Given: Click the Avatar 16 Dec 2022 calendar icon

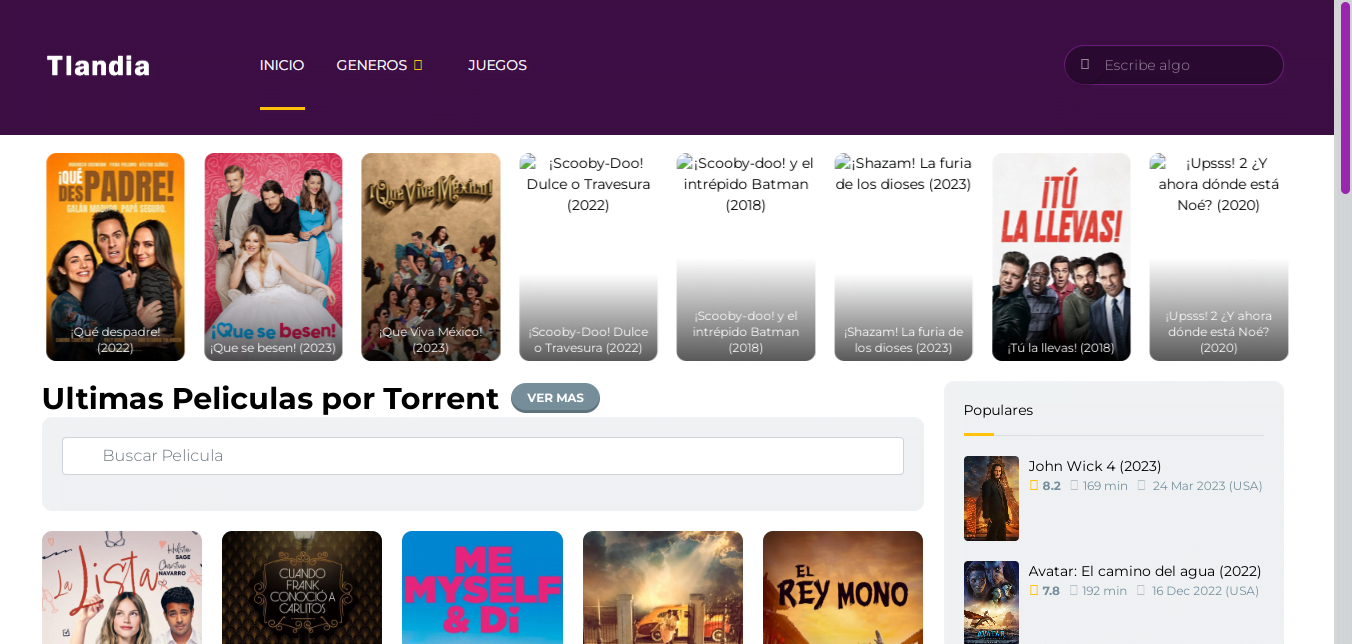Looking at the screenshot, I should tap(1141, 590).
